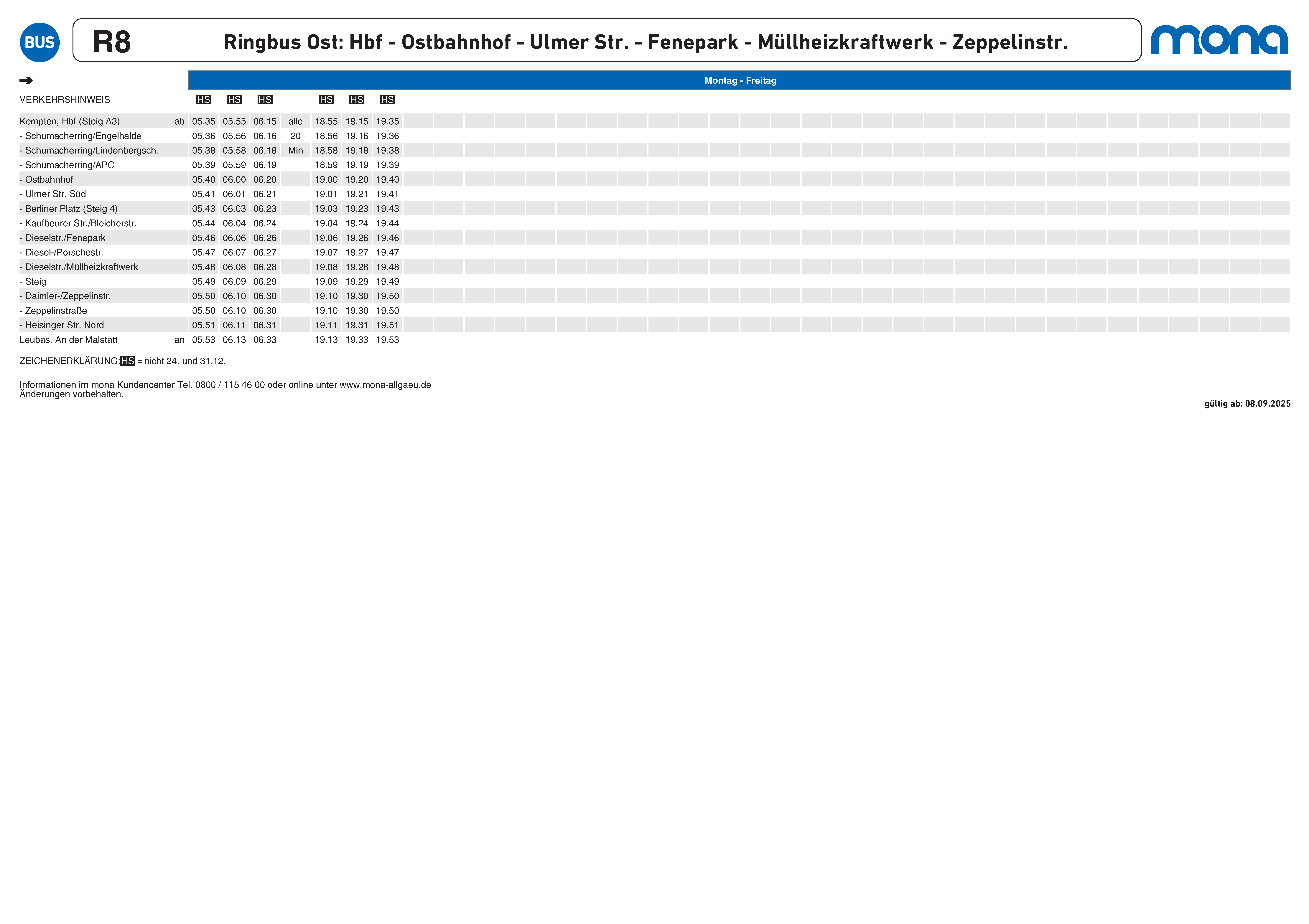Select the Kempten, Hbf (Steig A3) stop
This screenshot has width=1309, height=924.
coord(70,121)
